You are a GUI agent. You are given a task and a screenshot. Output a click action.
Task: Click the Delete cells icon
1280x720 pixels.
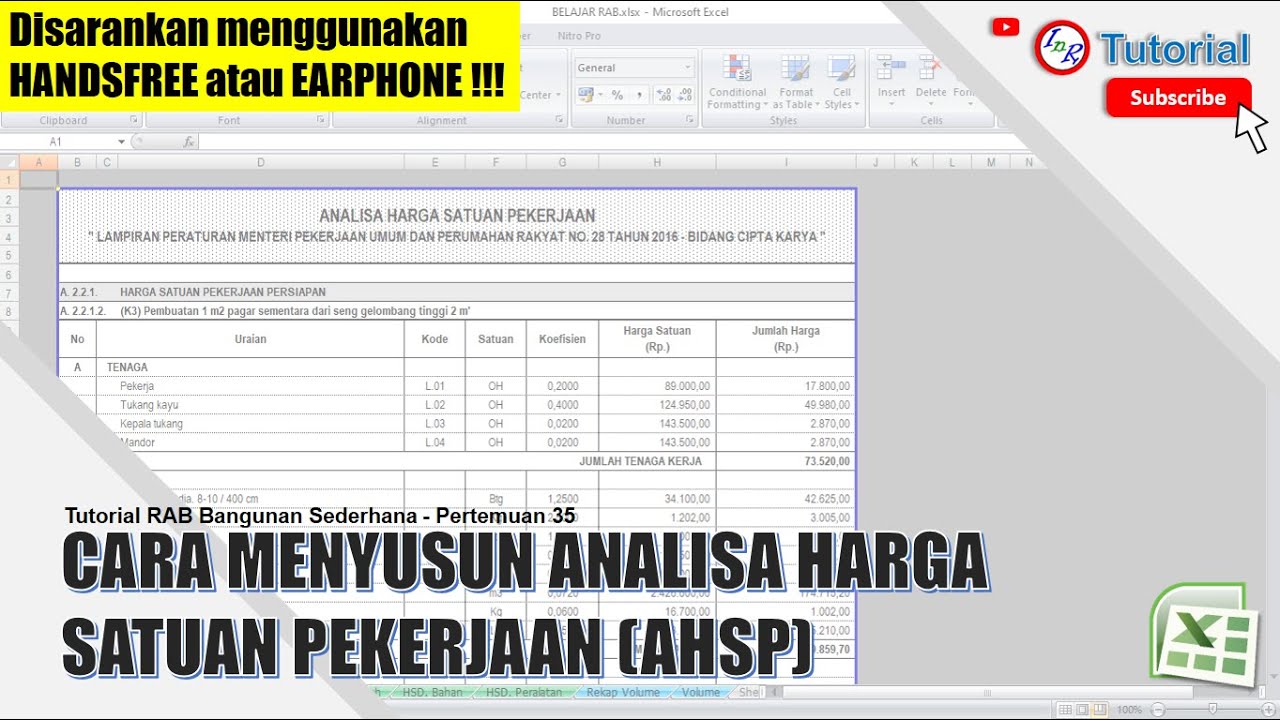930,69
